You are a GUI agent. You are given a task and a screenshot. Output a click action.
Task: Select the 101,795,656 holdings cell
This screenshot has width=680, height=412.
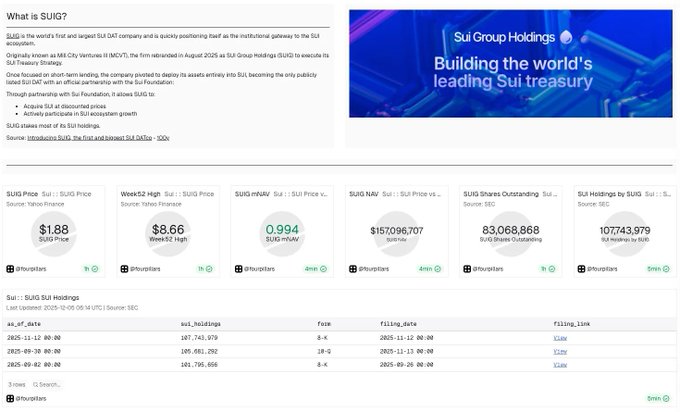coord(199,365)
